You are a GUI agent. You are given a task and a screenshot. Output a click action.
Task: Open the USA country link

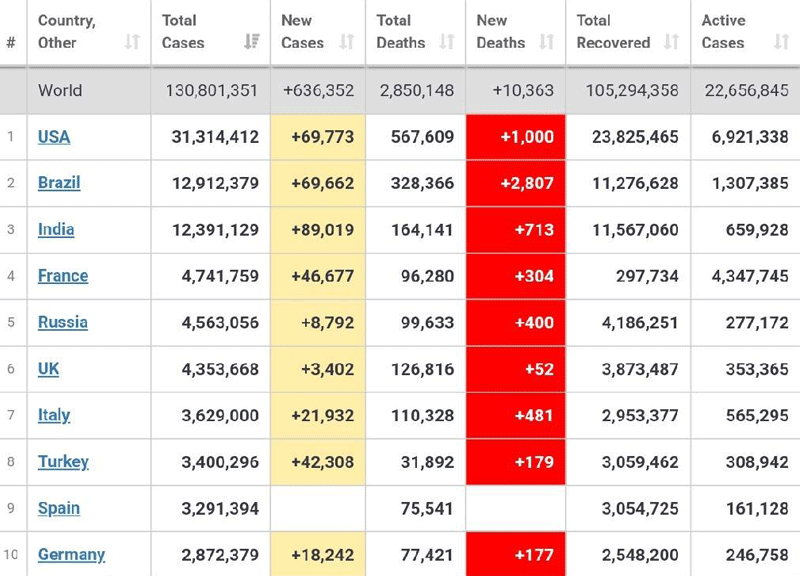[54, 137]
